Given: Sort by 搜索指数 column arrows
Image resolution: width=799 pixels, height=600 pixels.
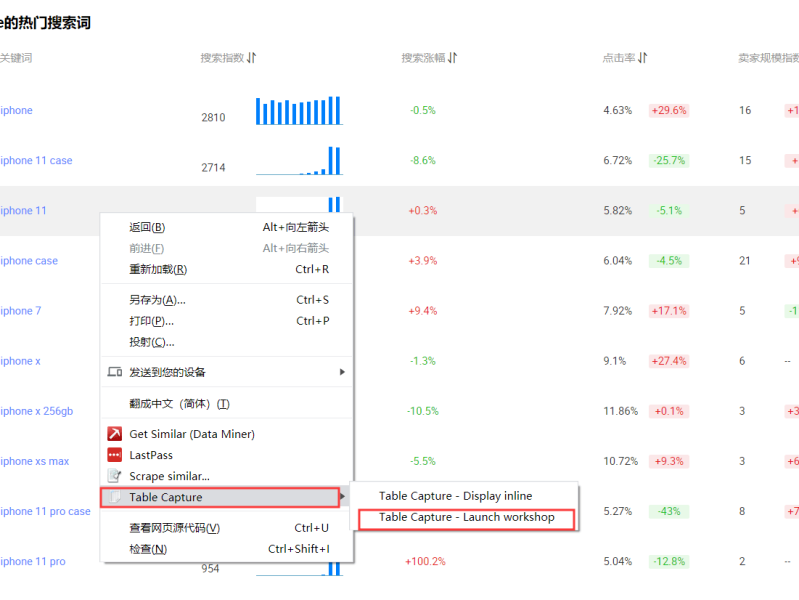Looking at the screenshot, I should click(x=251, y=58).
